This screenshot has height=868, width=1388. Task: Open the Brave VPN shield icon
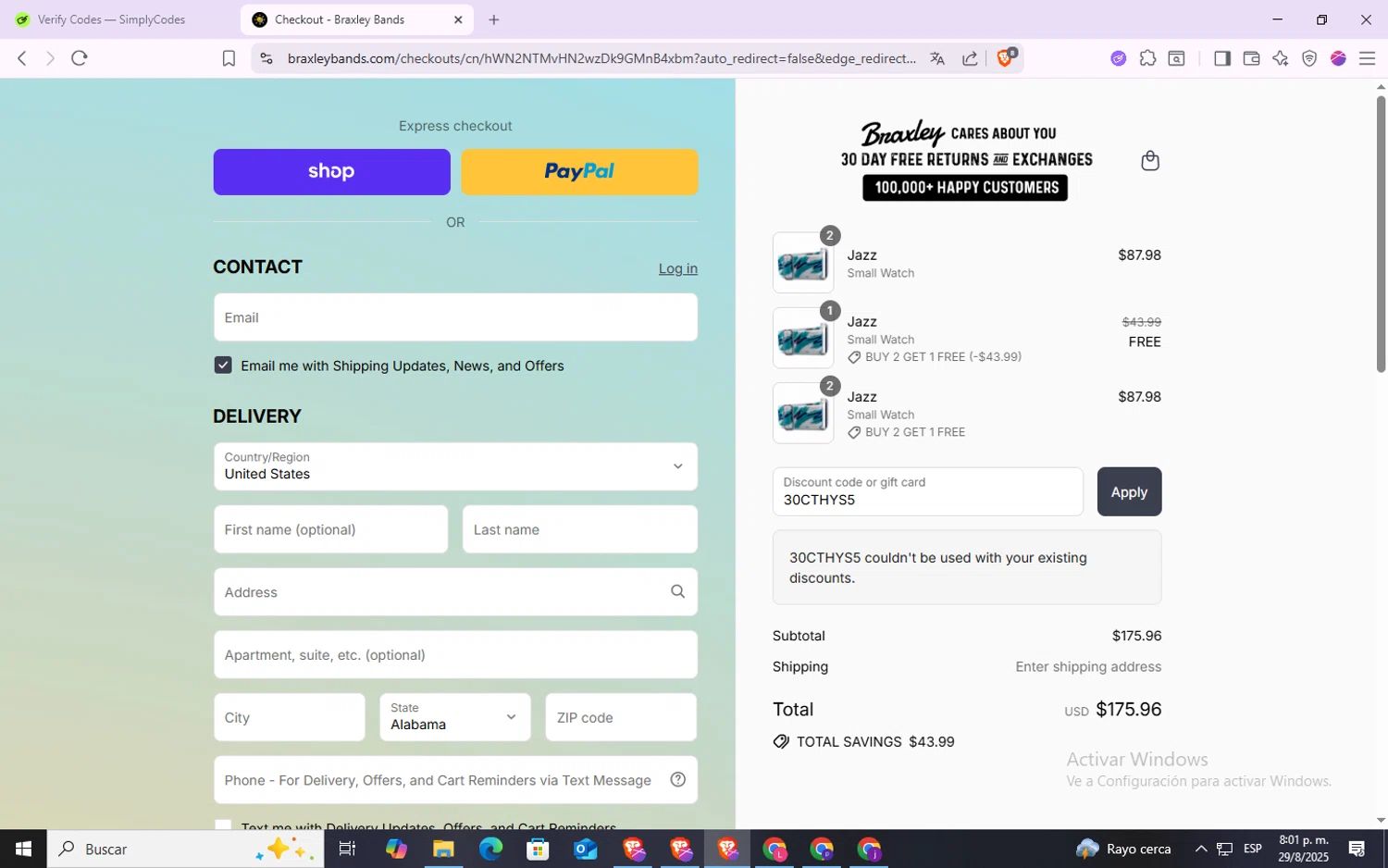[x=1309, y=58]
